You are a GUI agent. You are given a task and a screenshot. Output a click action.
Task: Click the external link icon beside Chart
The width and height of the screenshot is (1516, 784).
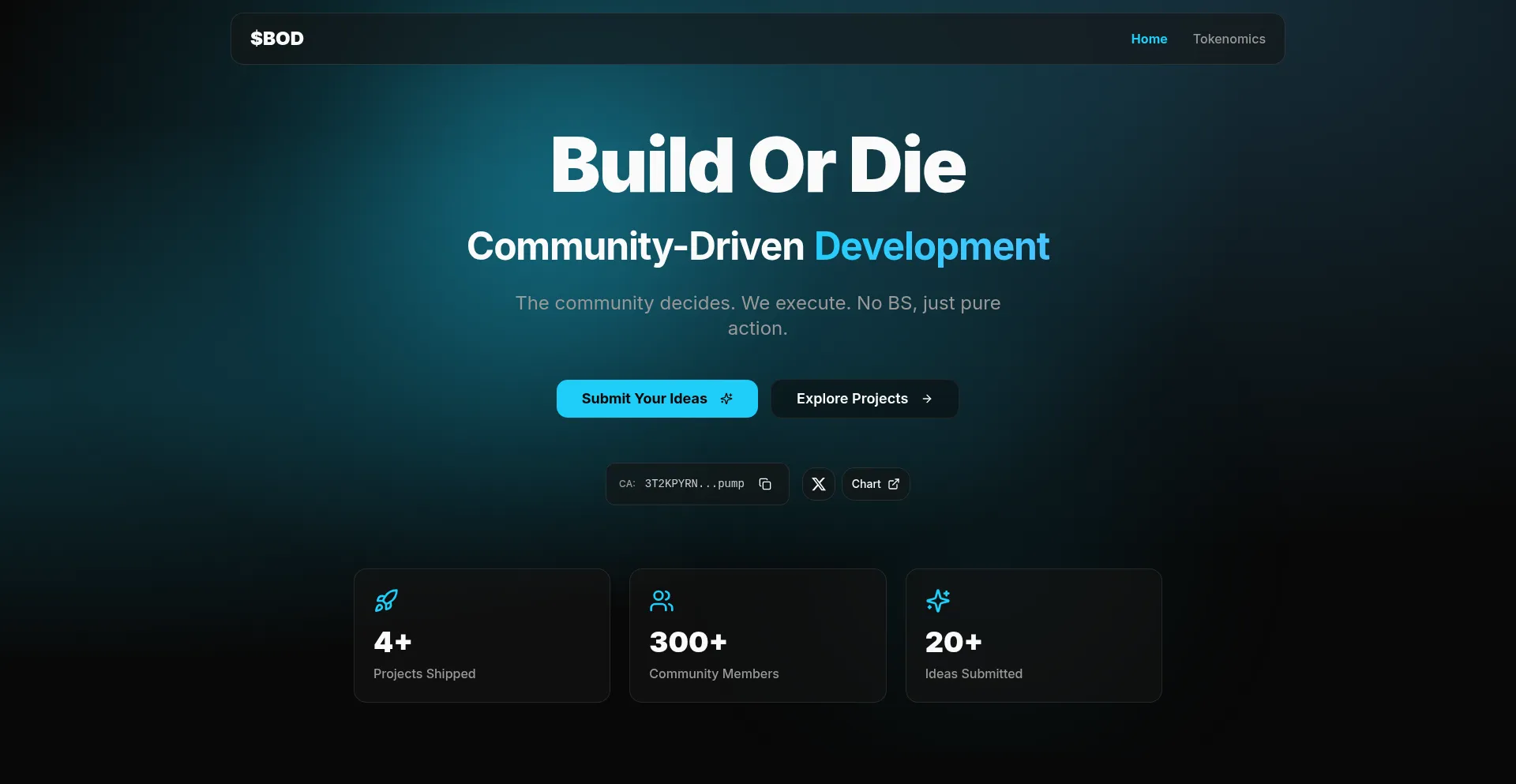[x=893, y=483]
